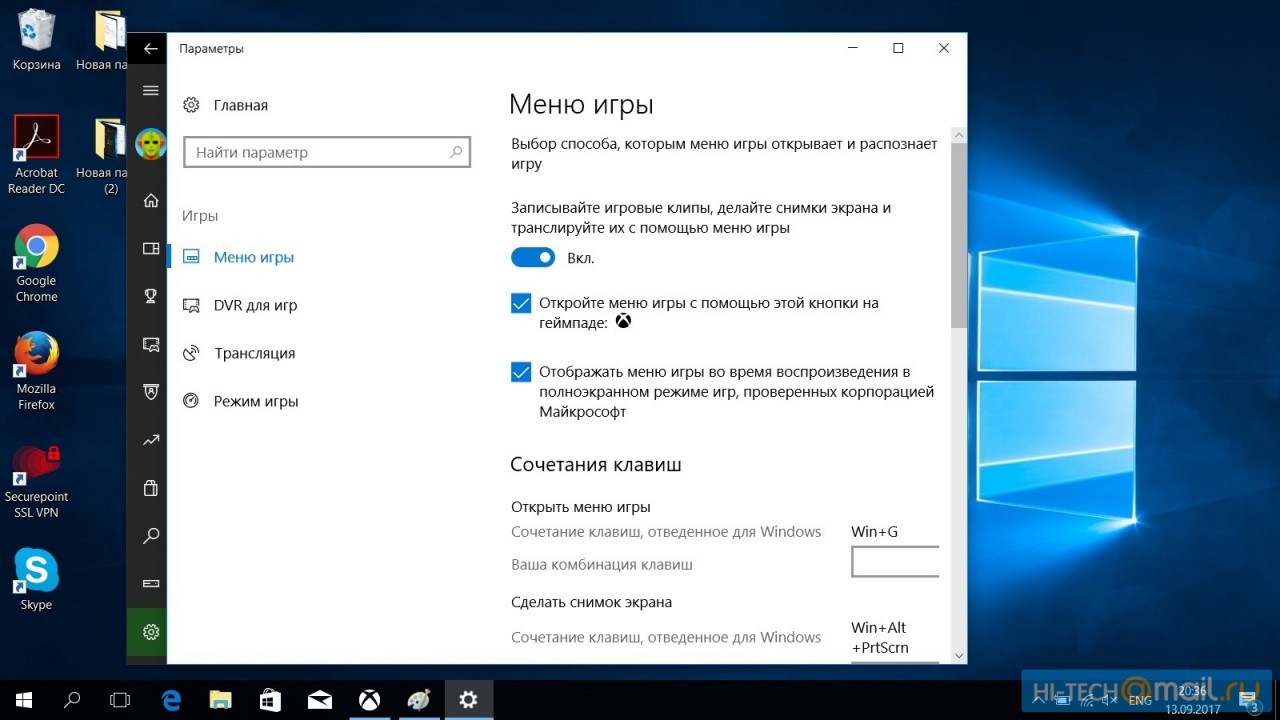Open File Explorer from taskbar

tap(220, 700)
